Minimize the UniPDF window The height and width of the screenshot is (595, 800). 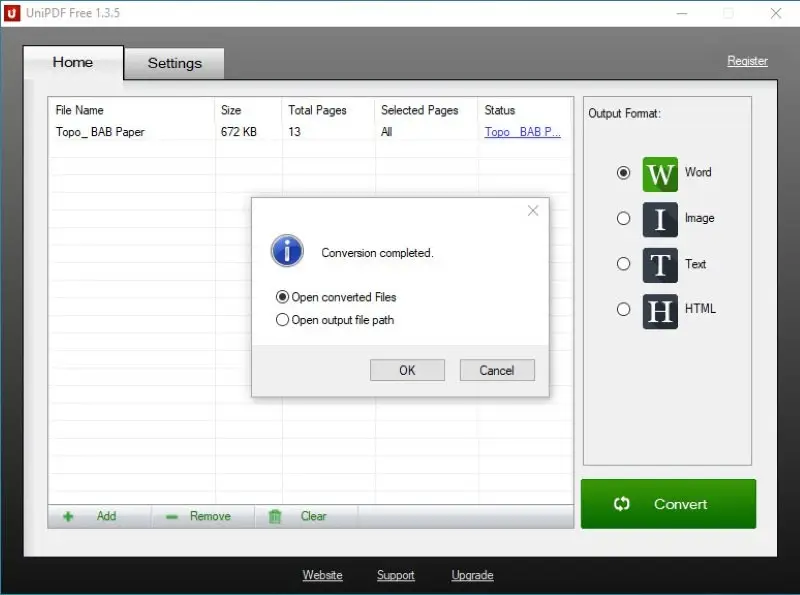682,13
